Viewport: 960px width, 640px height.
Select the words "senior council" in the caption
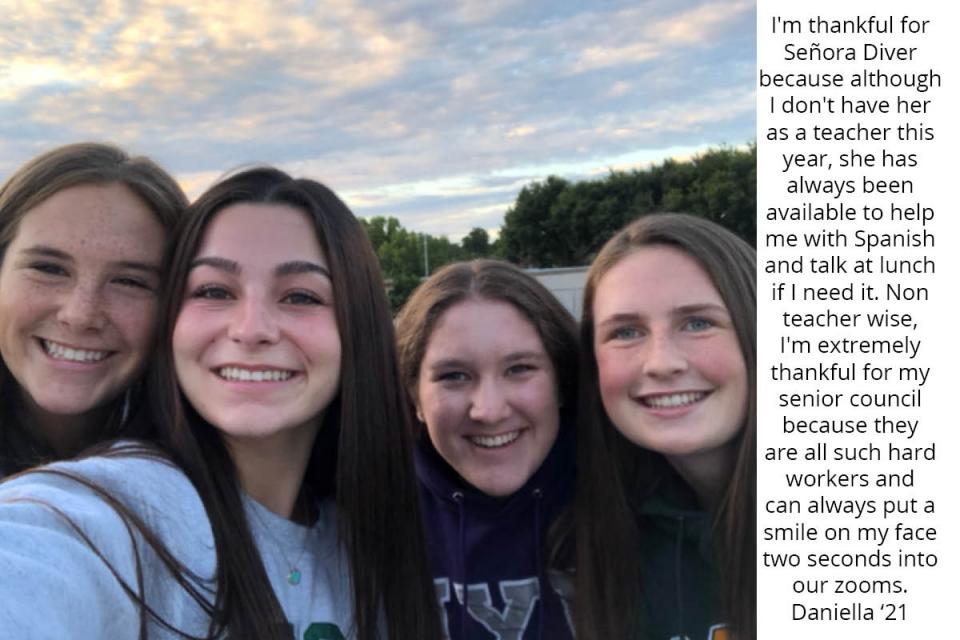pos(850,399)
